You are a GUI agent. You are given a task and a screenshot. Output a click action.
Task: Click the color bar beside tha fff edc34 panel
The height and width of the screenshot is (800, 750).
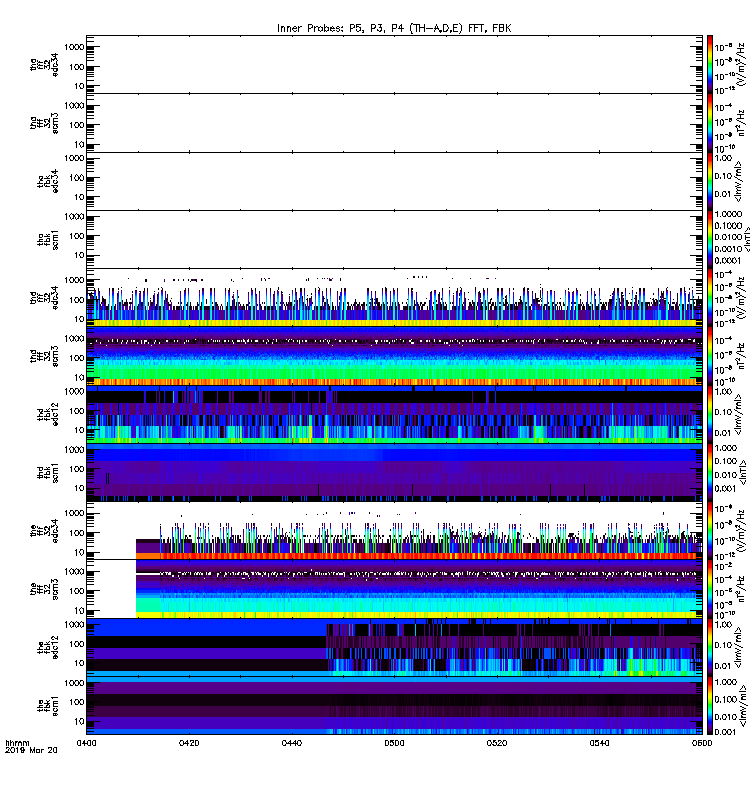coord(710,64)
